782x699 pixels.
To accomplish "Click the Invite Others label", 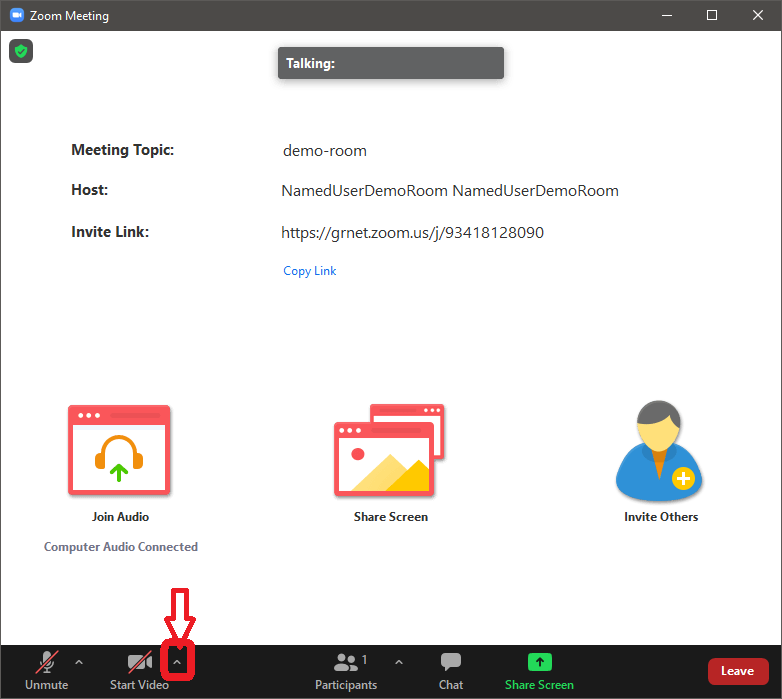I will pyautogui.click(x=661, y=517).
